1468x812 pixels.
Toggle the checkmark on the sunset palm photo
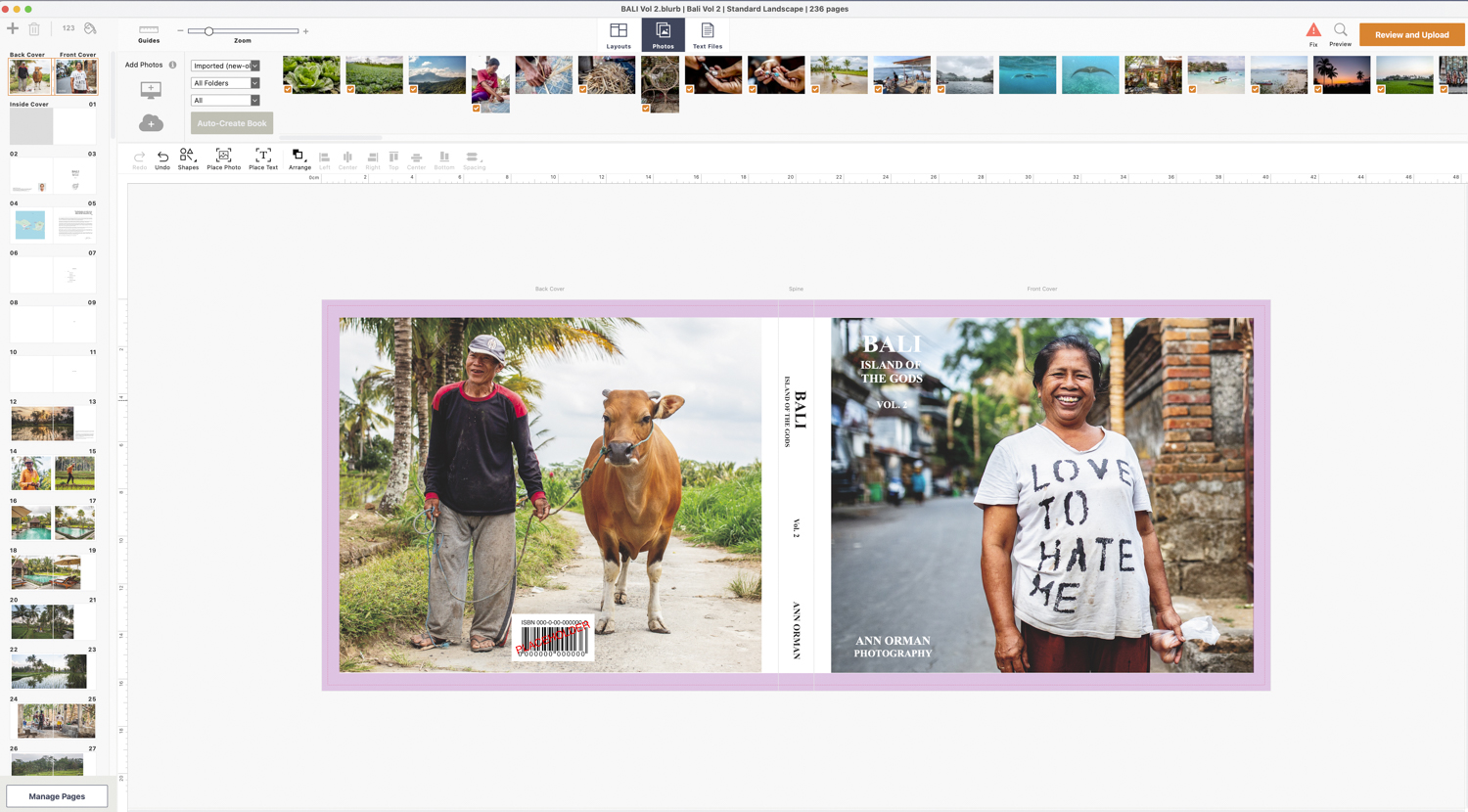[x=1318, y=90]
